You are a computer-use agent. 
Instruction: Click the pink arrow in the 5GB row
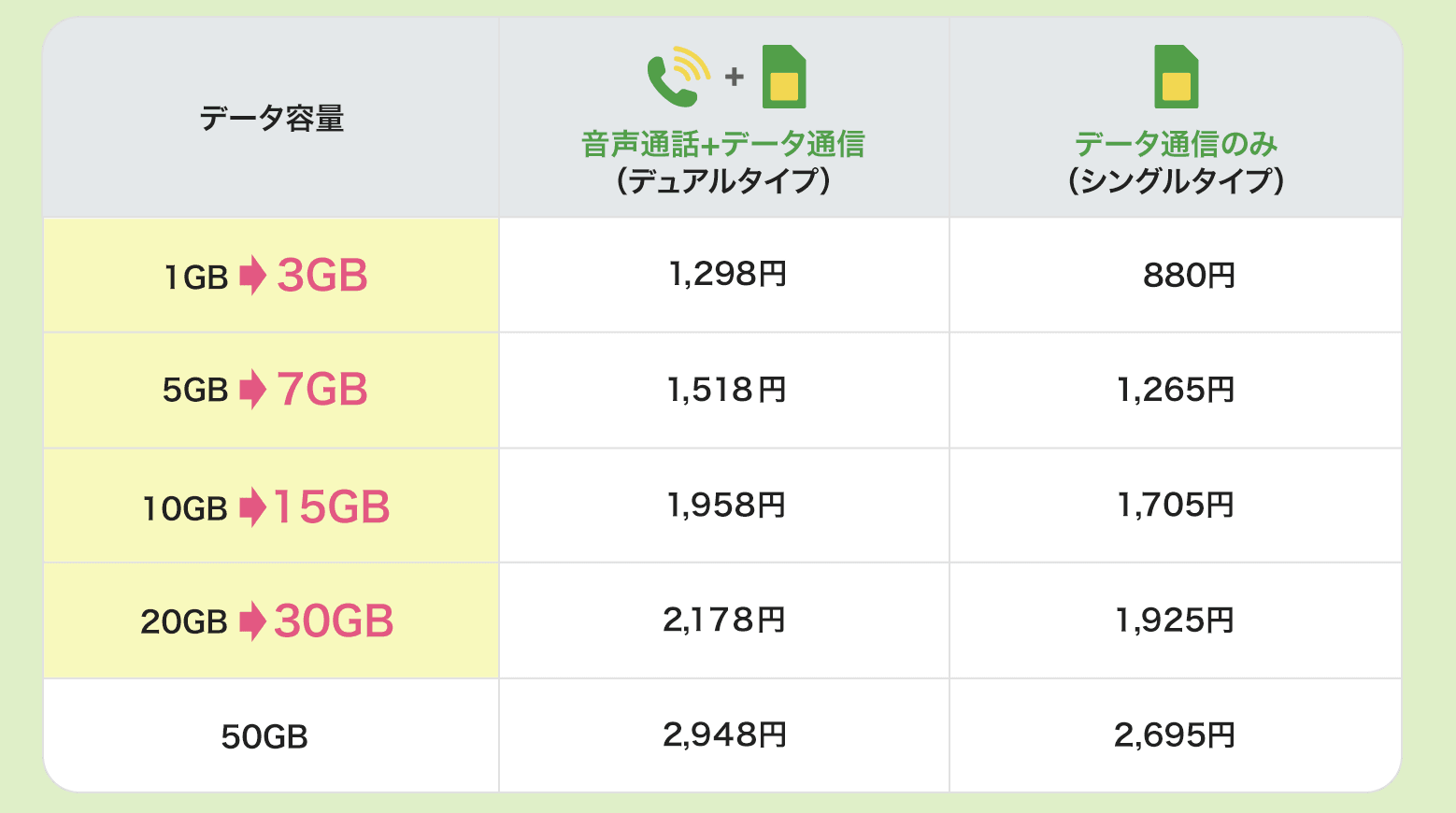coord(252,390)
